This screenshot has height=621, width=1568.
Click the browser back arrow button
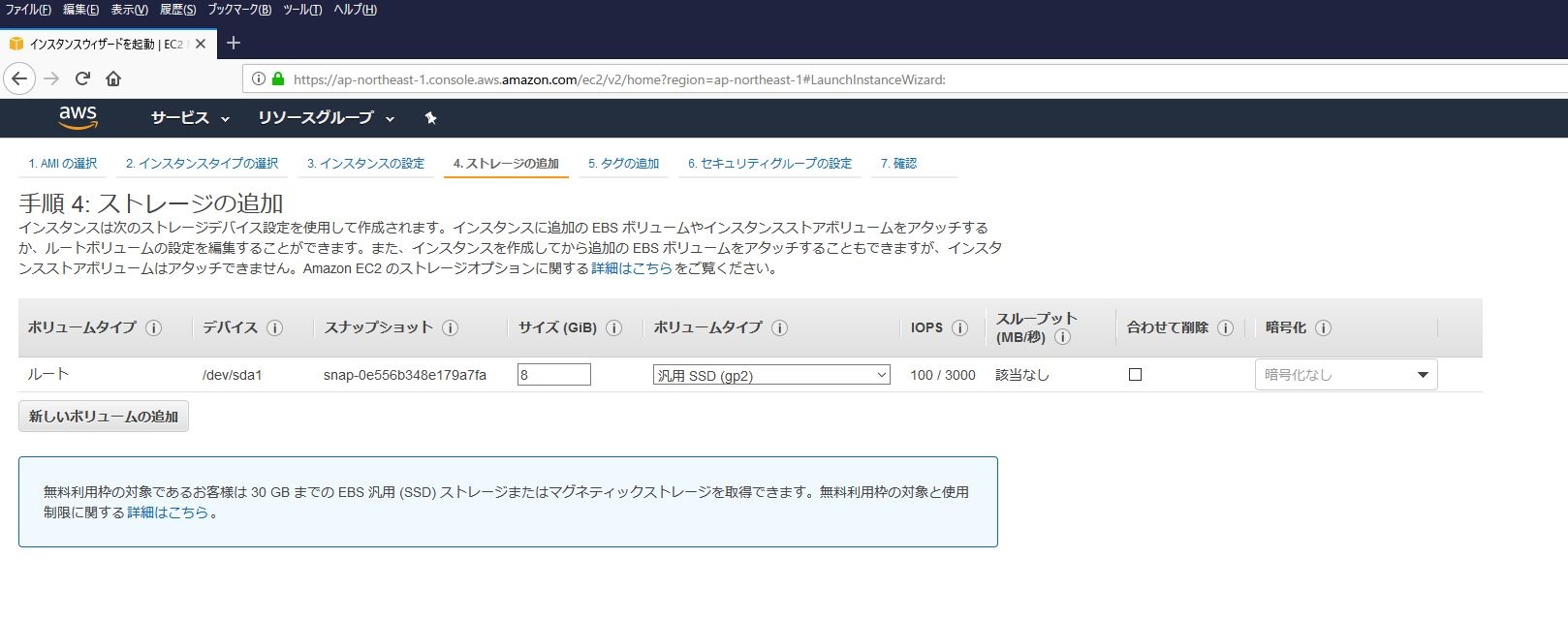(x=19, y=78)
